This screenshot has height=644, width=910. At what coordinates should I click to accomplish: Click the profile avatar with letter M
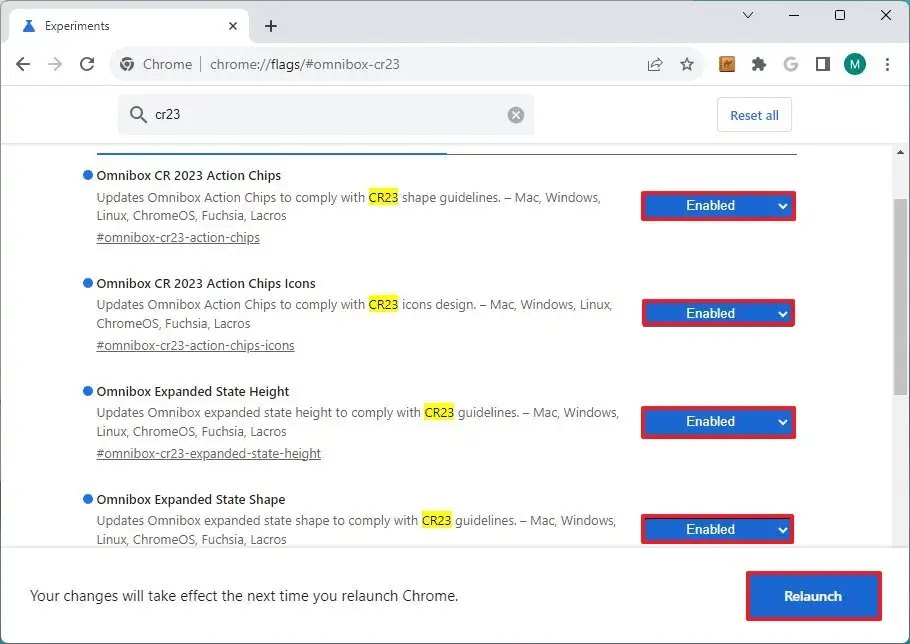[x=854, y=63]
